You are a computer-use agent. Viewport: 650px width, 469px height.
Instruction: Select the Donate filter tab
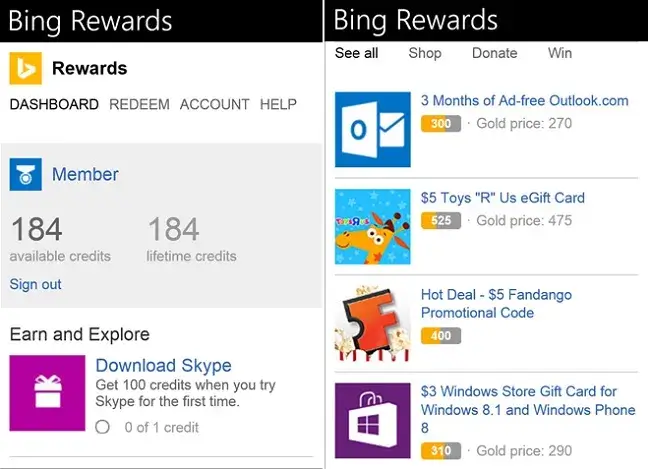(x=495, y=53)
